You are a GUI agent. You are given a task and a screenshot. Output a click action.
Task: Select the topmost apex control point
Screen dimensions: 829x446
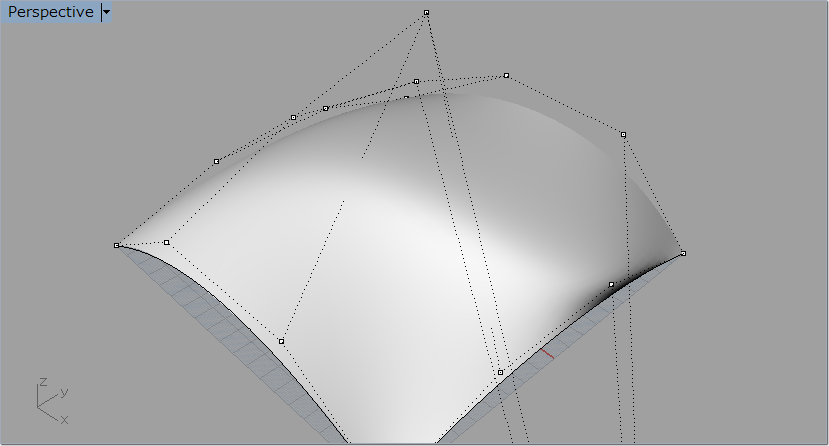pos(427,13)
